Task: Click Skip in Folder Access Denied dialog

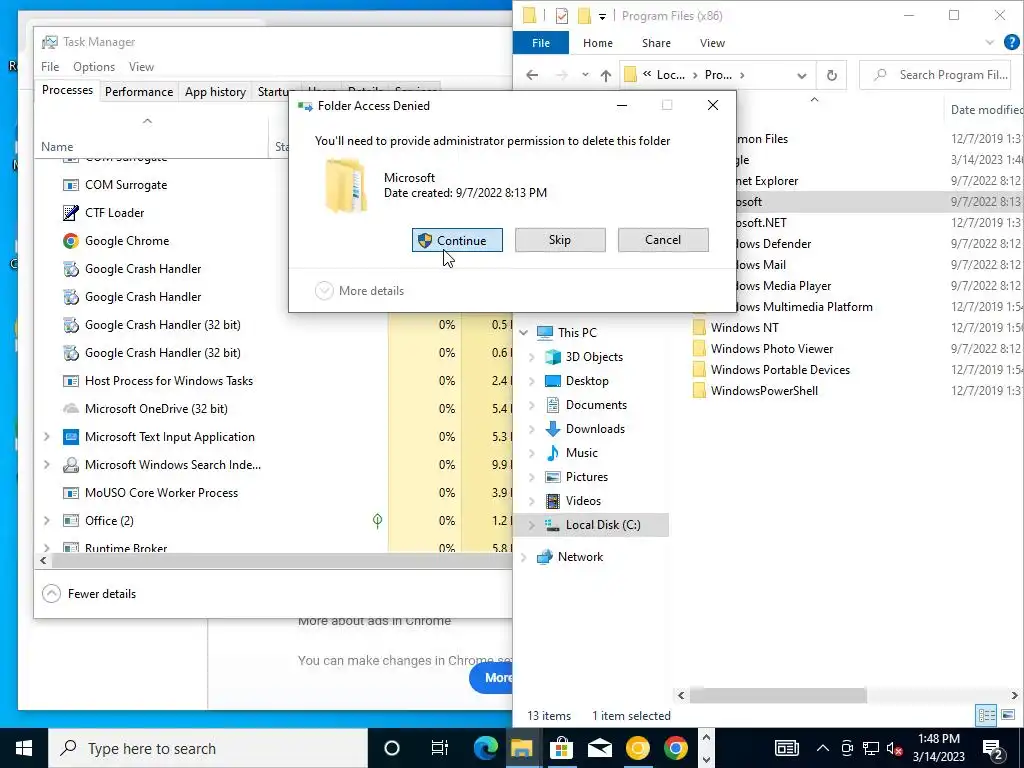Action: click(x=560, y=240)
